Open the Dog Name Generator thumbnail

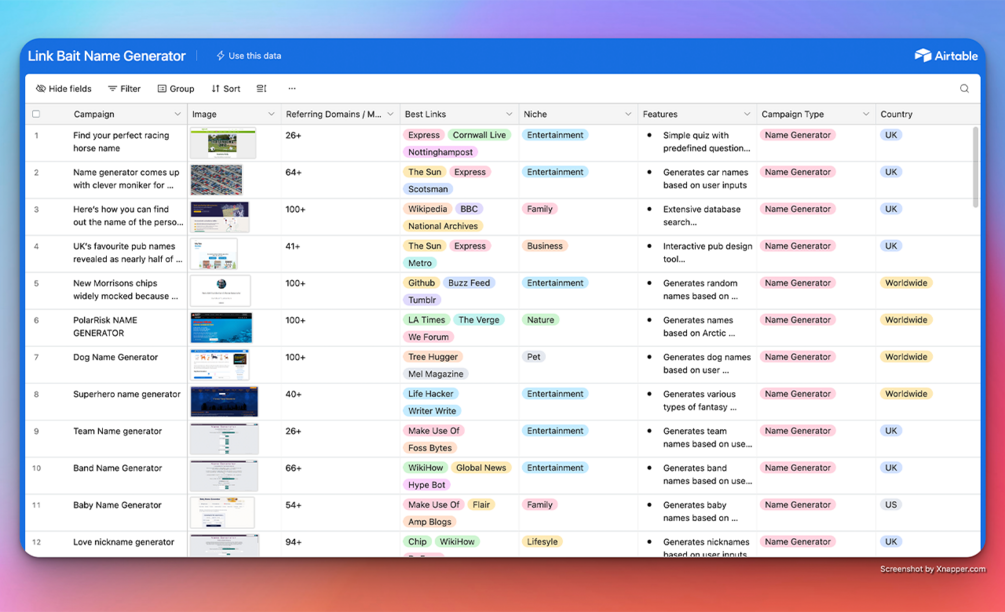(x=220, y=365)
